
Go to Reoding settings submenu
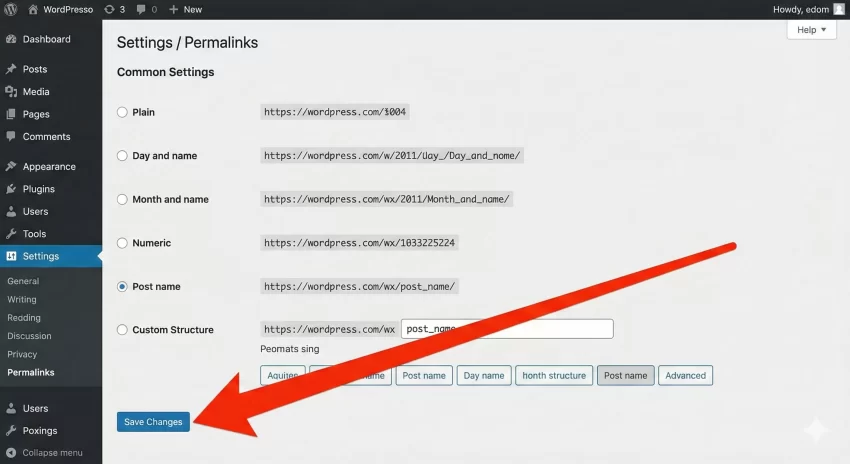tap(24, 318)
